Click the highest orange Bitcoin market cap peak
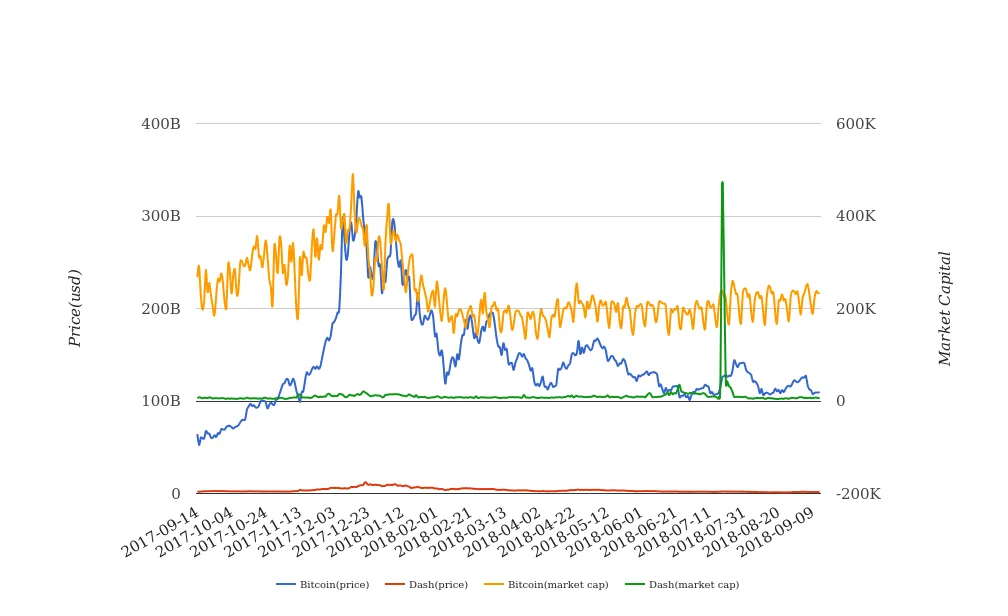Image resolution: width=1008 pixels, height=616 pixels. tap(352, 175)
